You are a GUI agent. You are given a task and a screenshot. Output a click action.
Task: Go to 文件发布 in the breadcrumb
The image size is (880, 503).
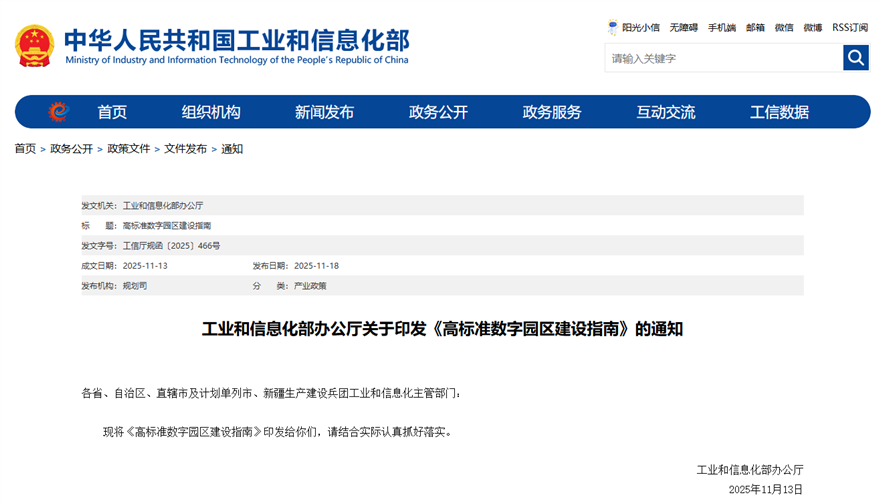185,149
